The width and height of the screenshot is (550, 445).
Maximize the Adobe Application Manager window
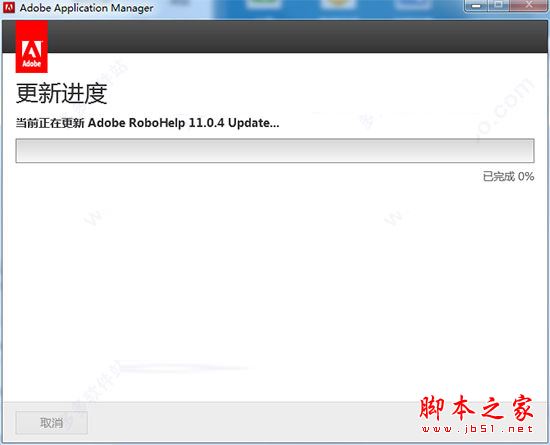pyautogui.click(x=498, y=6)
